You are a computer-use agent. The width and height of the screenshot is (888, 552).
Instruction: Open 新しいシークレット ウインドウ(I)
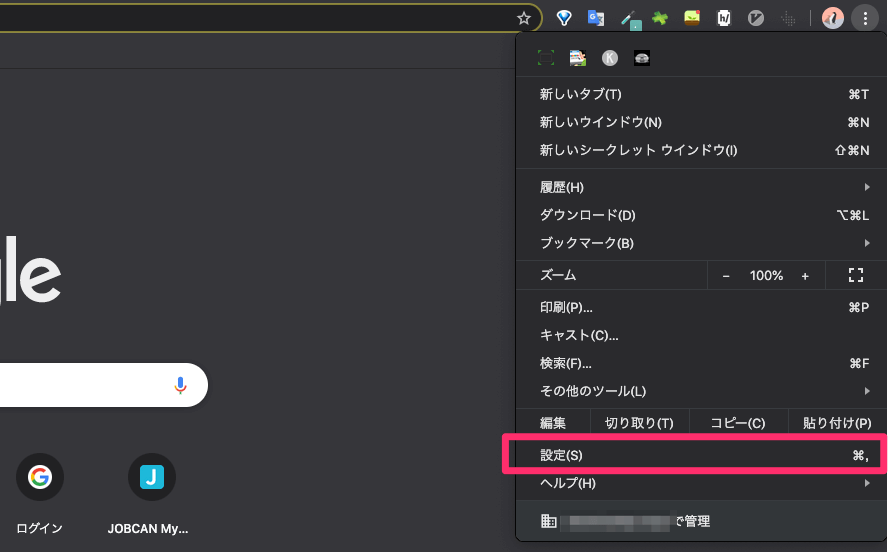[701, 150]
